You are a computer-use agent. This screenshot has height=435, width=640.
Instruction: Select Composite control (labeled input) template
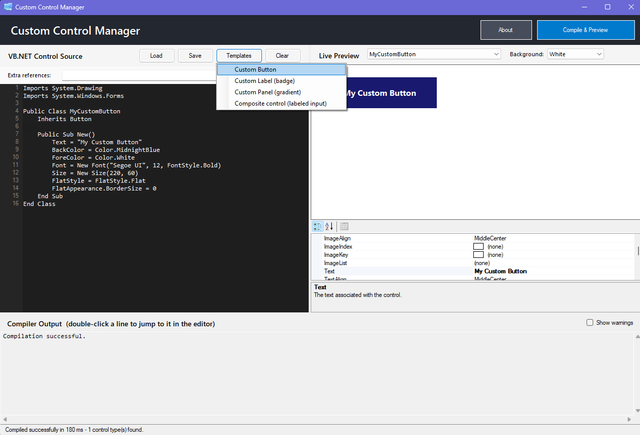(282, 104)
